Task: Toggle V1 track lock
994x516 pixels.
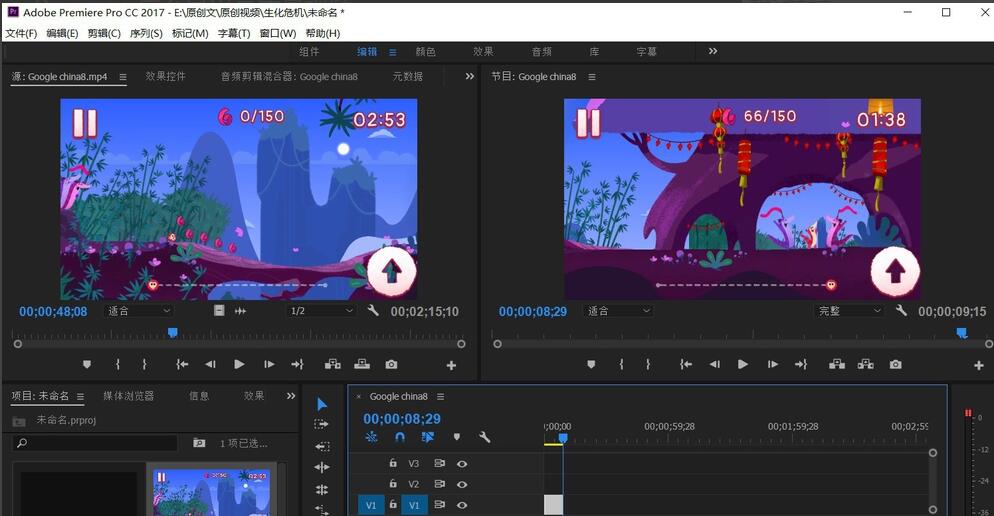Action: point(393,505)
